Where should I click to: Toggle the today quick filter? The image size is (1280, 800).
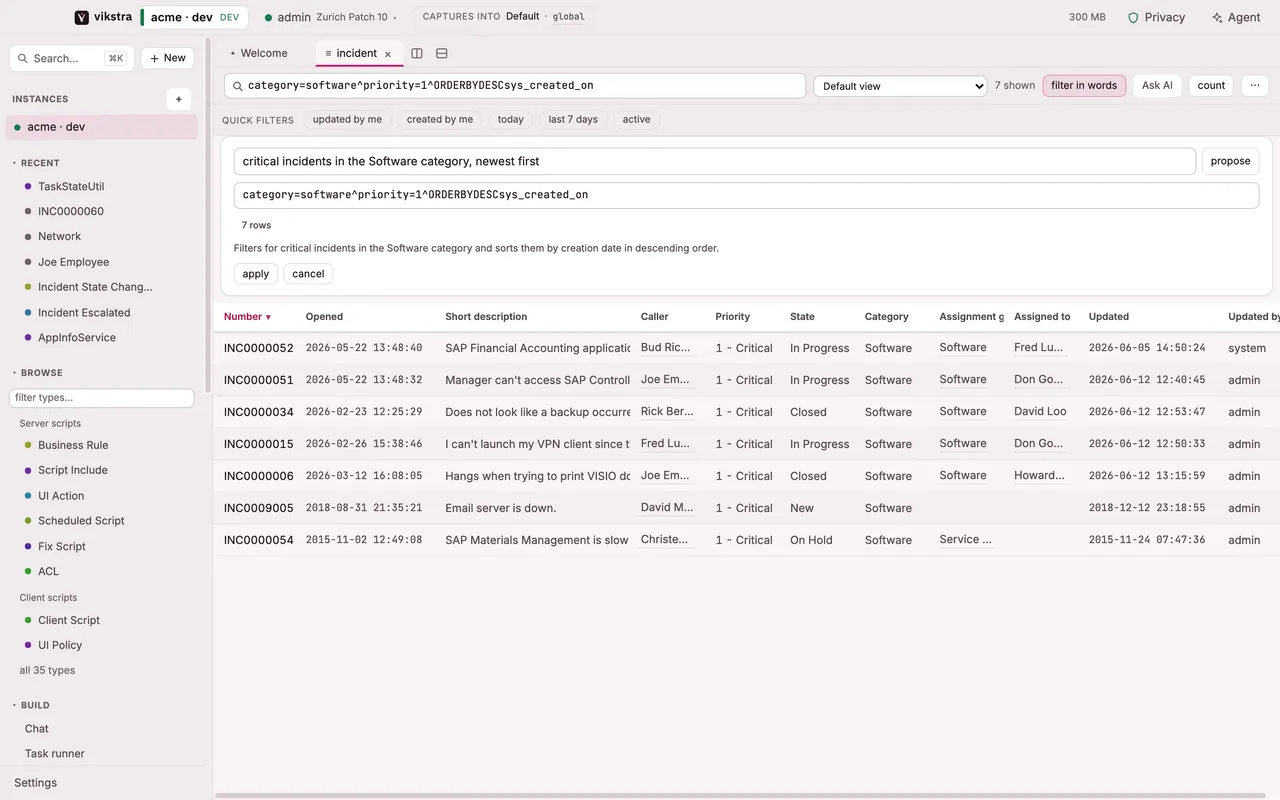tap(511, 119)
